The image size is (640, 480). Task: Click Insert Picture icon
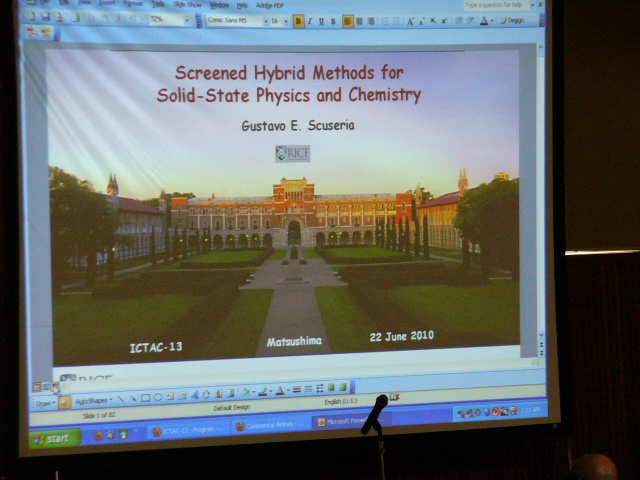pos(230,393)
